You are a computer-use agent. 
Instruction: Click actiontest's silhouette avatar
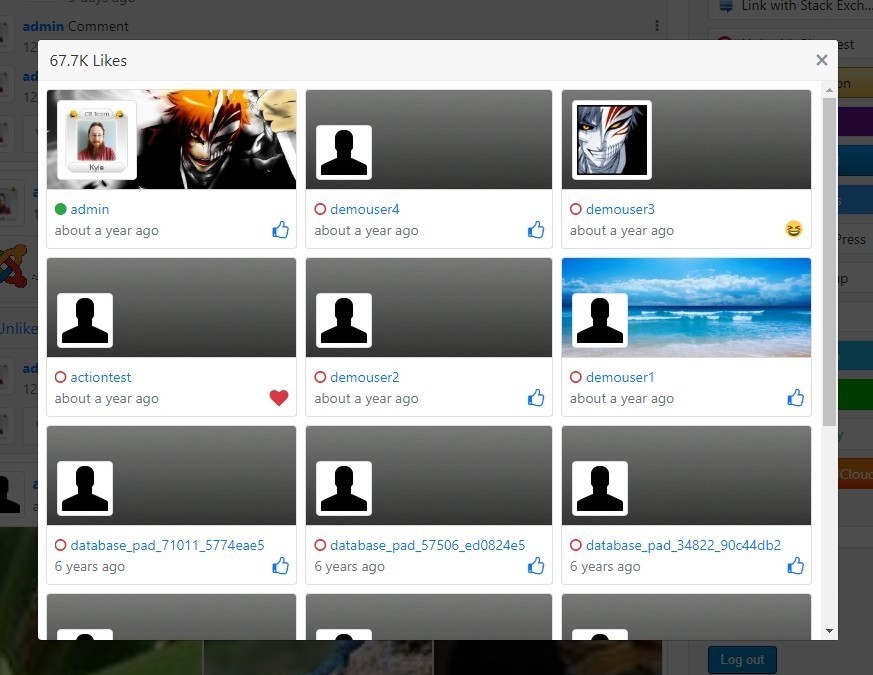[85, 320]
